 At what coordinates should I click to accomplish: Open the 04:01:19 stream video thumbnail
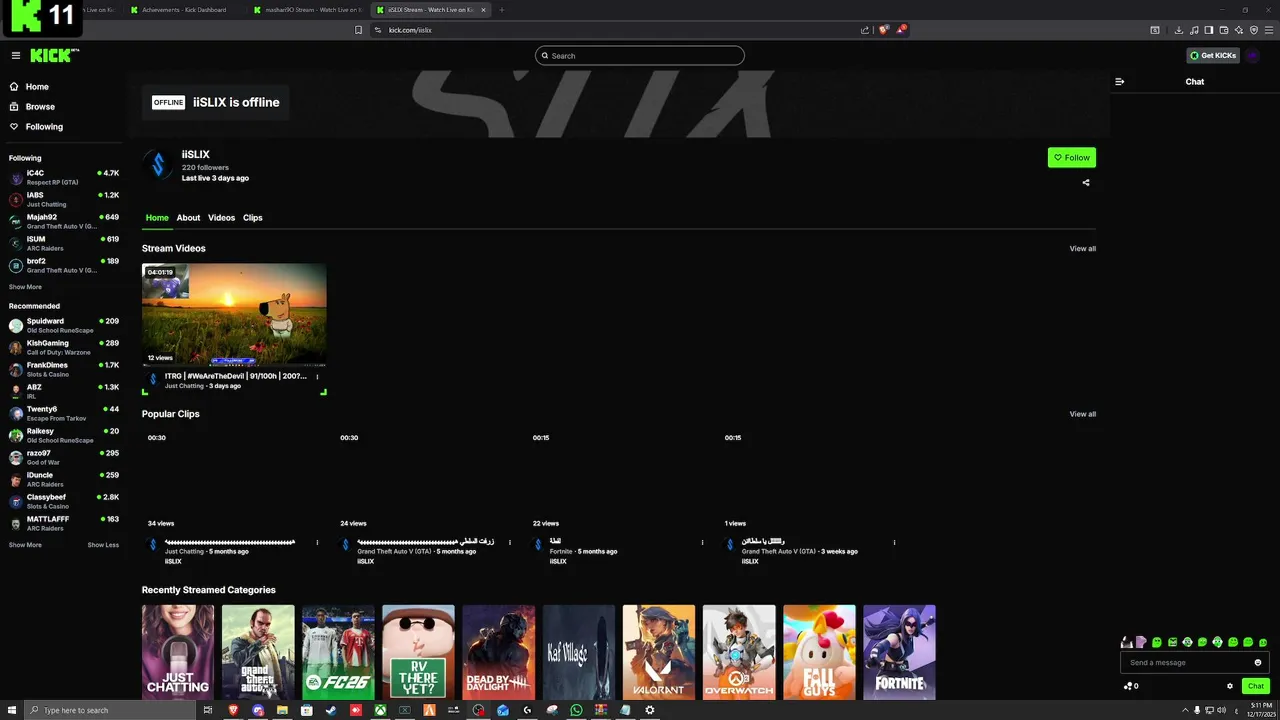click(234, 315)
